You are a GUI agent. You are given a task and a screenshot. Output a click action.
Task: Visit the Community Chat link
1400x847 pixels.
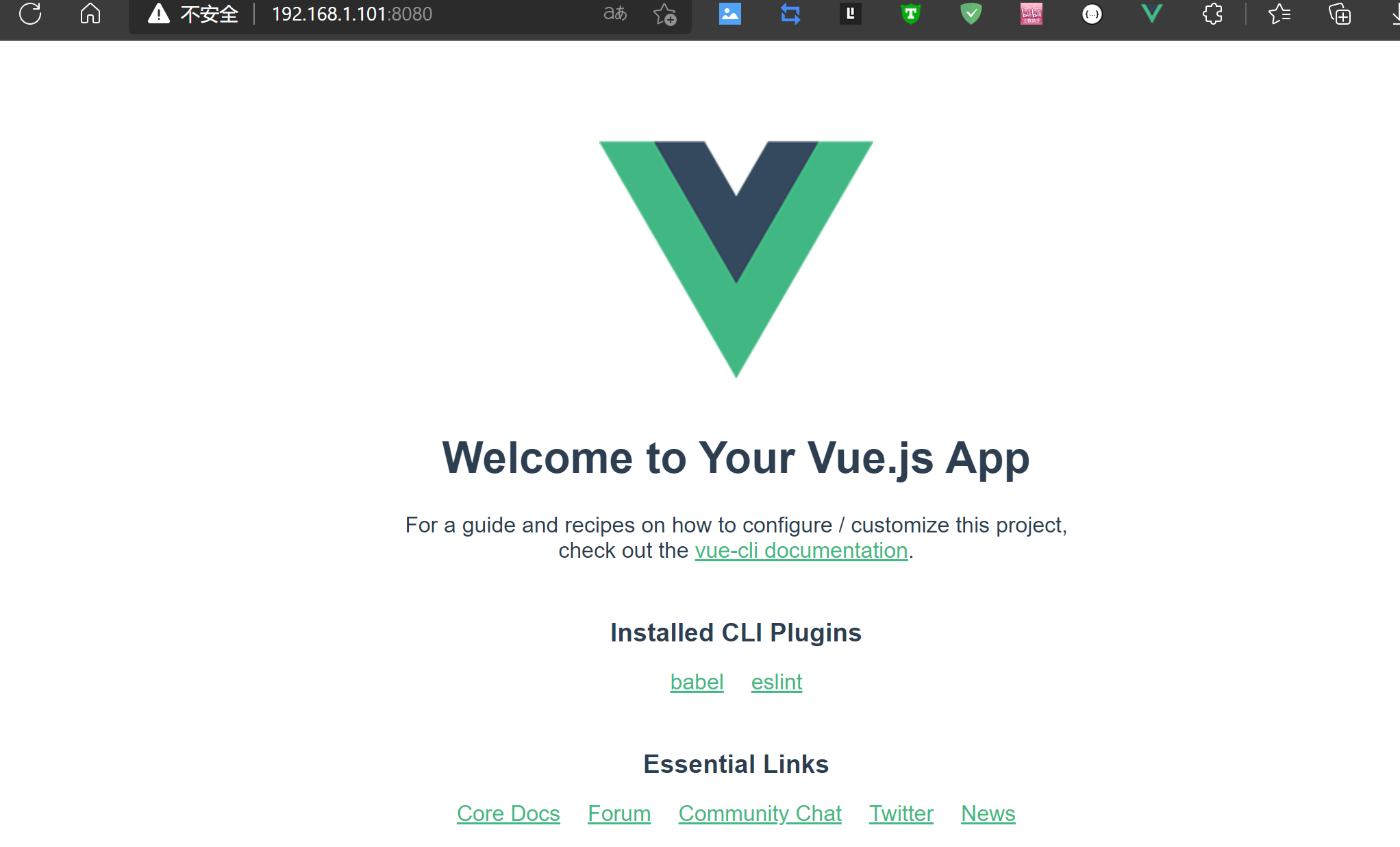tap(760, 813)
